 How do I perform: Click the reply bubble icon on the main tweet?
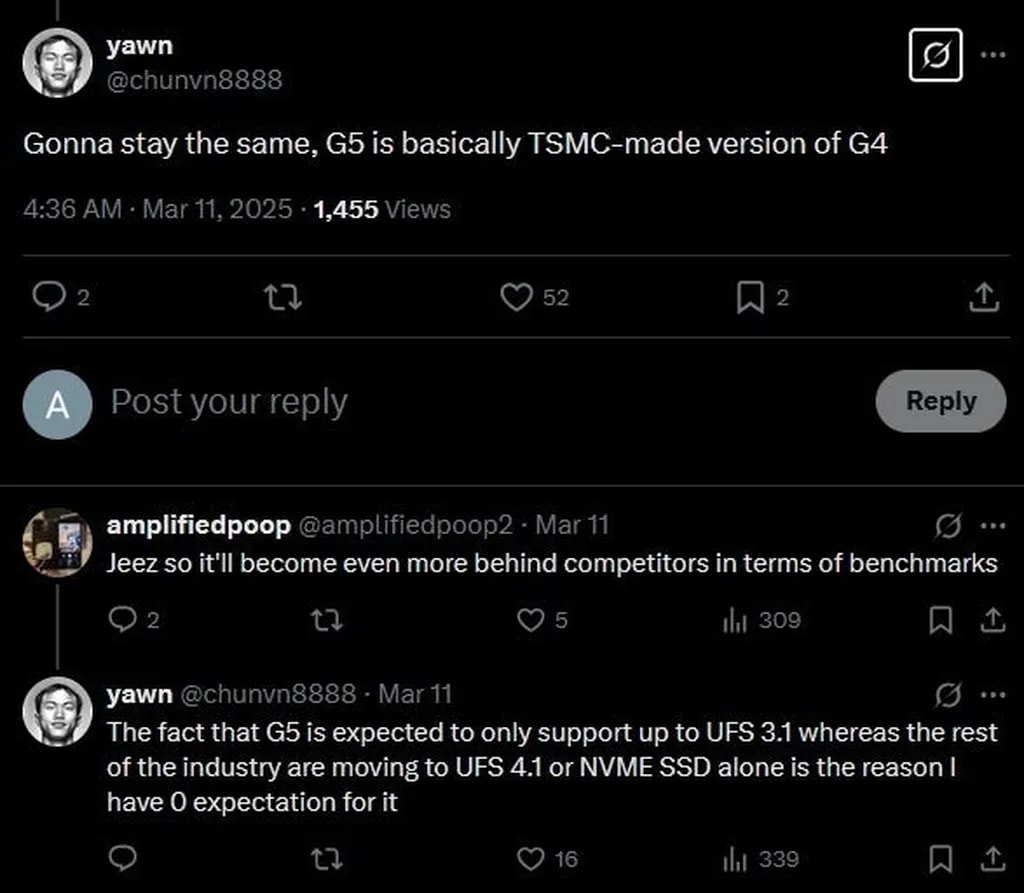point(47,298)
